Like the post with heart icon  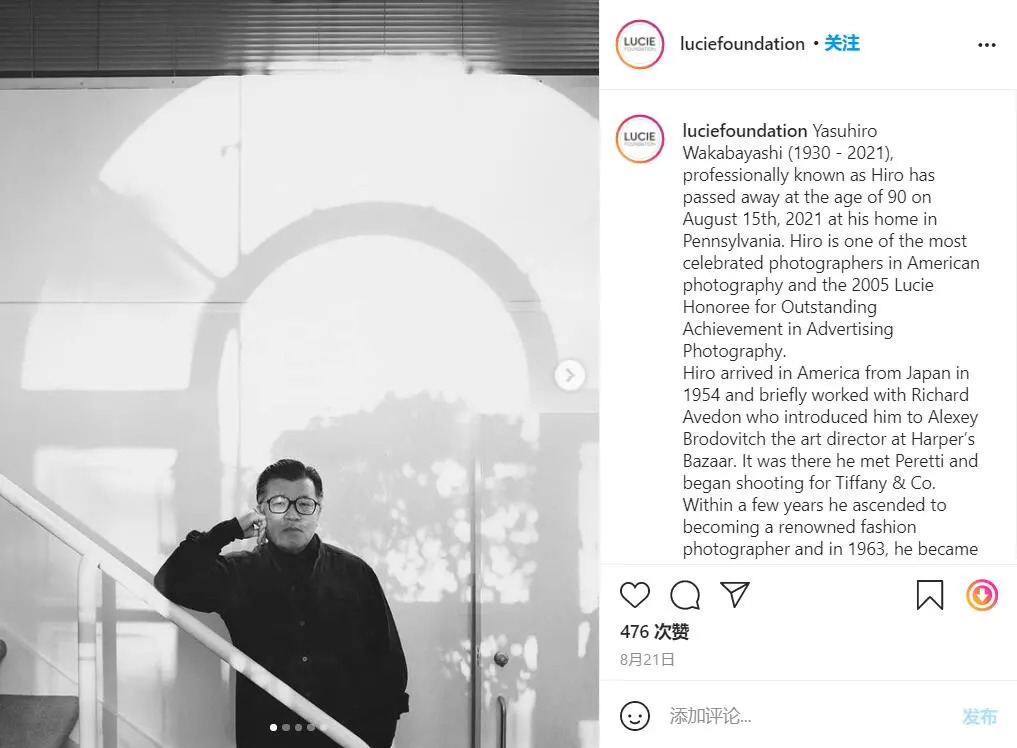click(x=634, y=594)
